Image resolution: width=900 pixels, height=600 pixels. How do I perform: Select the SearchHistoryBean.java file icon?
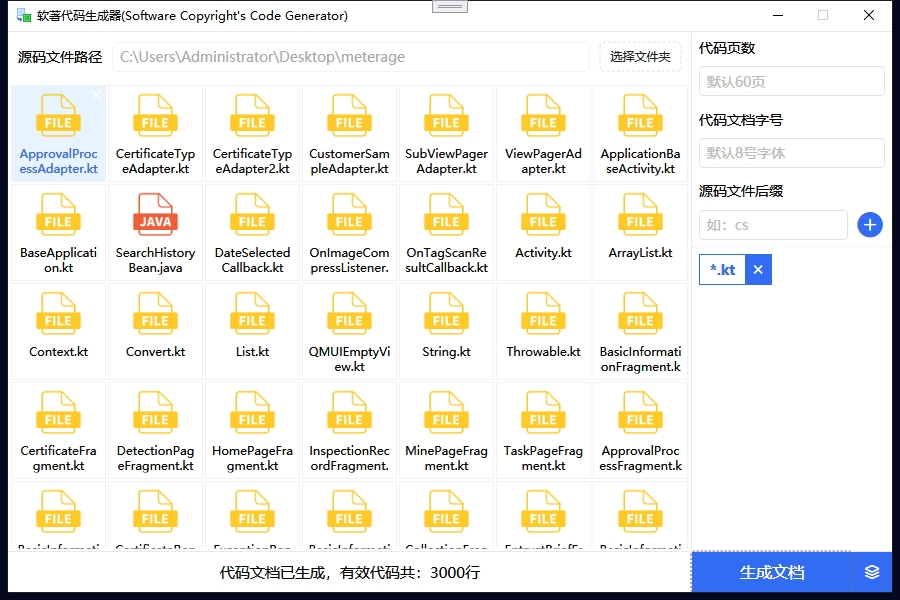pyautogui.click(x=155, y=214)
